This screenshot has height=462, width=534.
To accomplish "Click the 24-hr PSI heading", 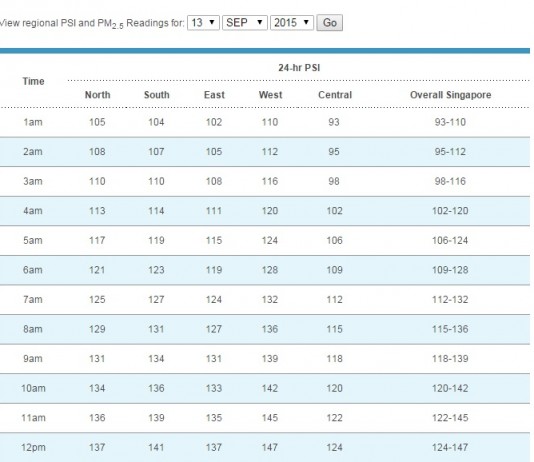I will [x=299, y=68].
